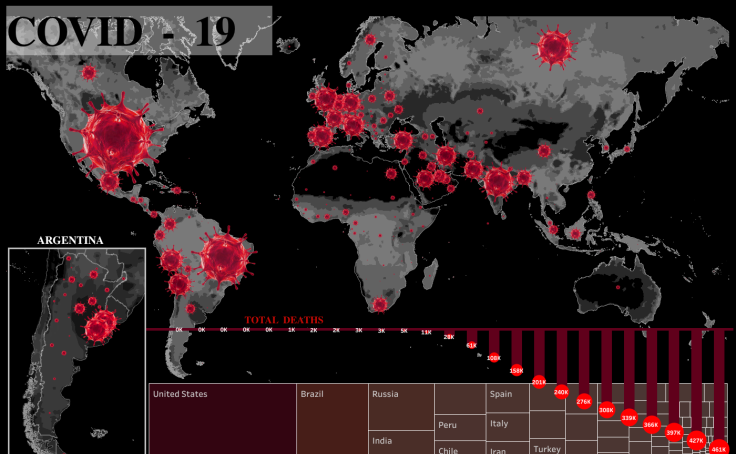The width and height of the screenshot is (736, 454).
Task: Click the large virus marker over United States
Action: pyautogui.click(x=116, y=137)
